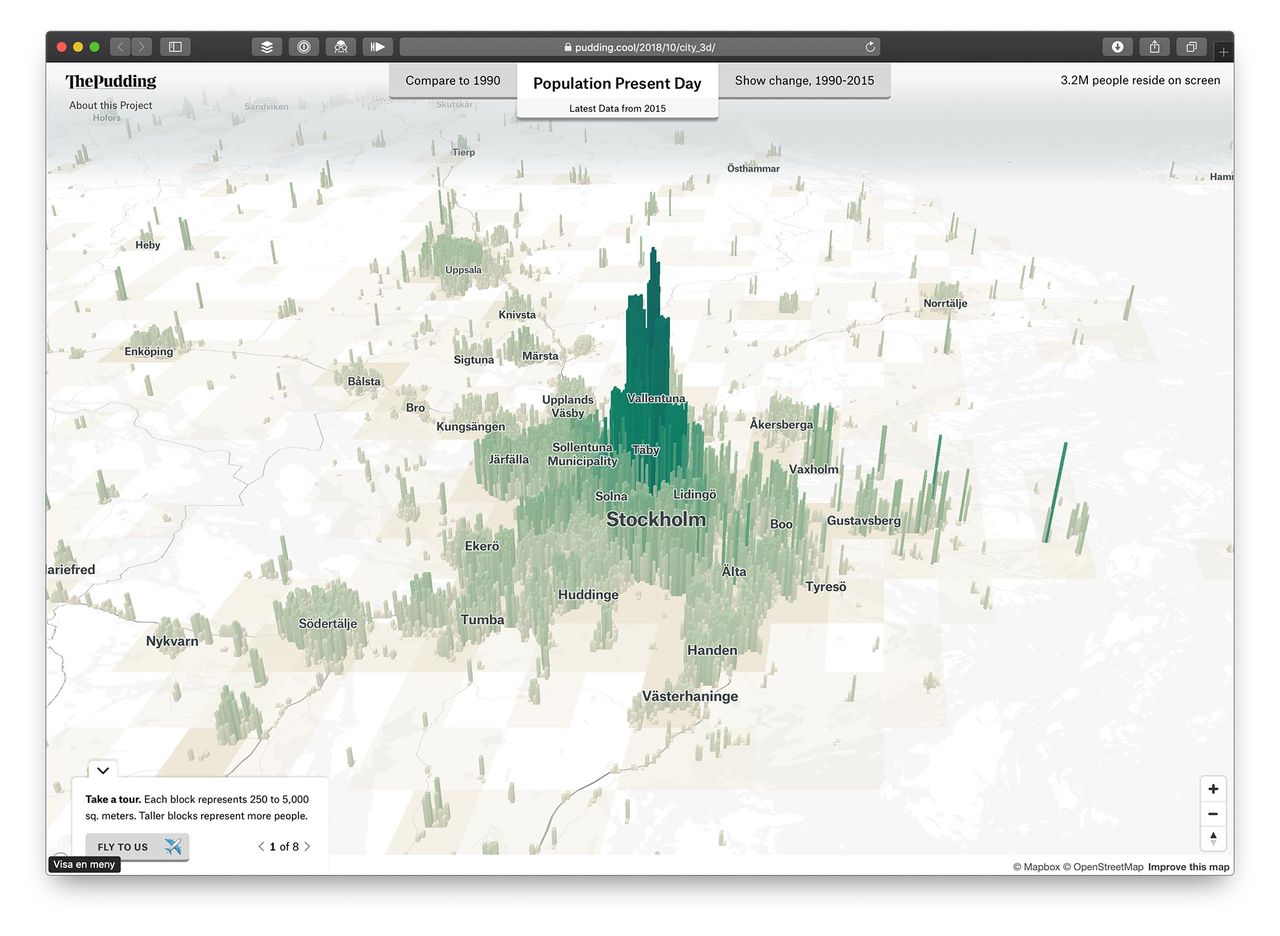Click the Ekerö map label
The image size is (1280, 936).
point(482,547)
